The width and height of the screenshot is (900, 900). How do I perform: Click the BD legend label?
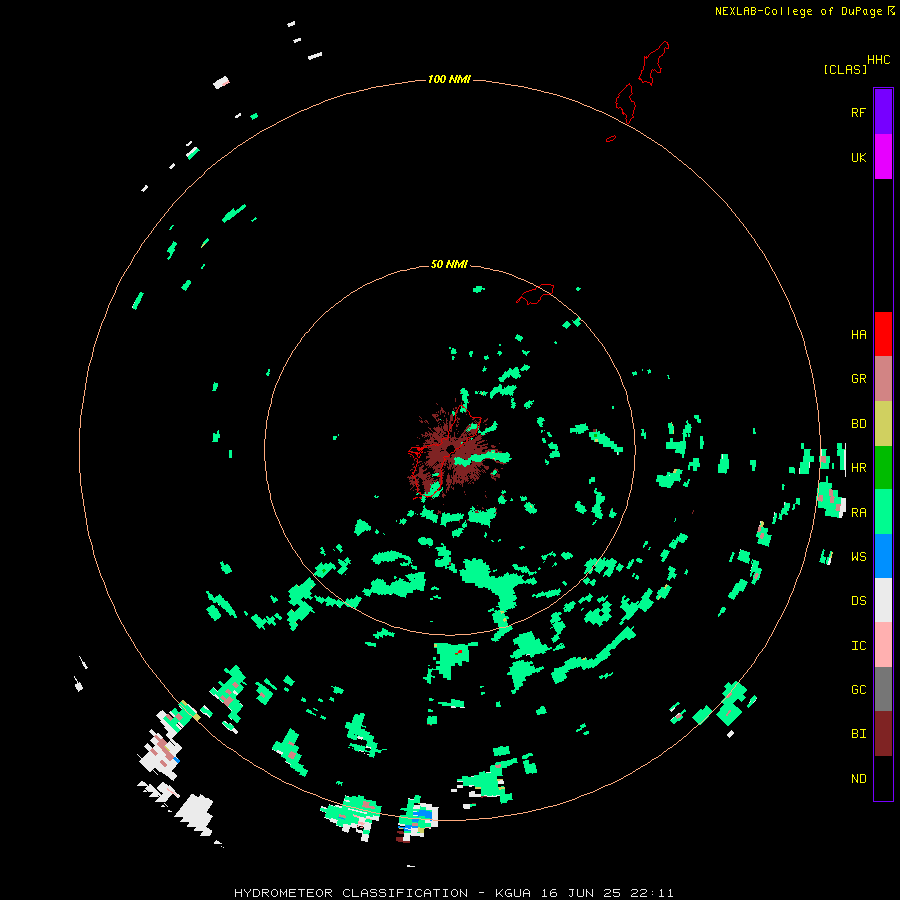[858, 424]
